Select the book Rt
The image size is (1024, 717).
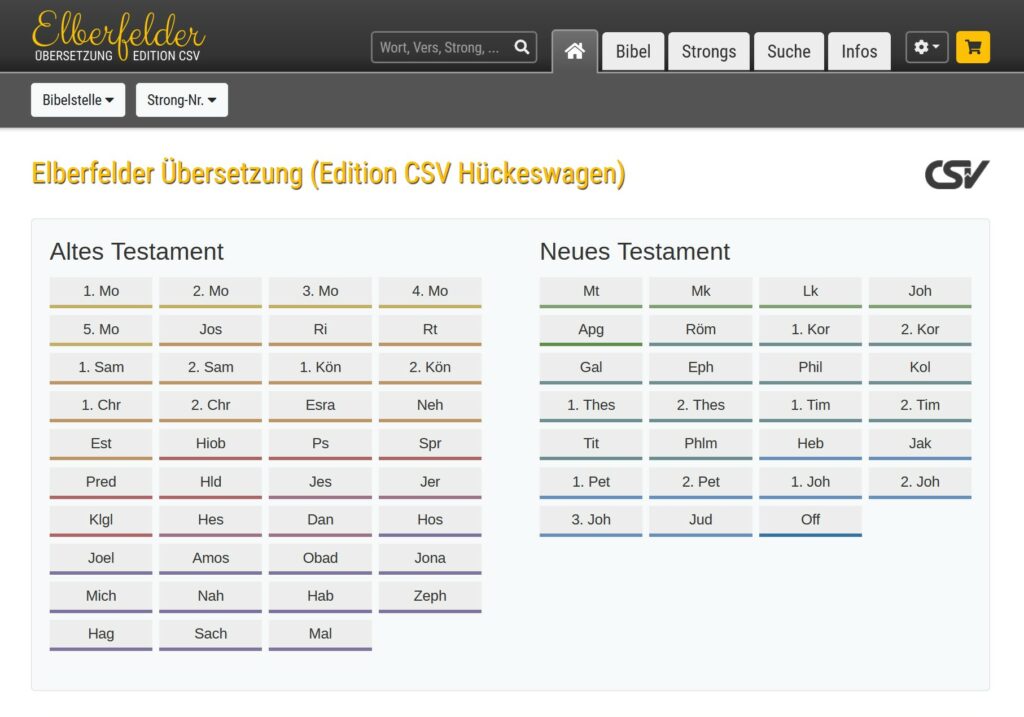[x=430, y=330]
